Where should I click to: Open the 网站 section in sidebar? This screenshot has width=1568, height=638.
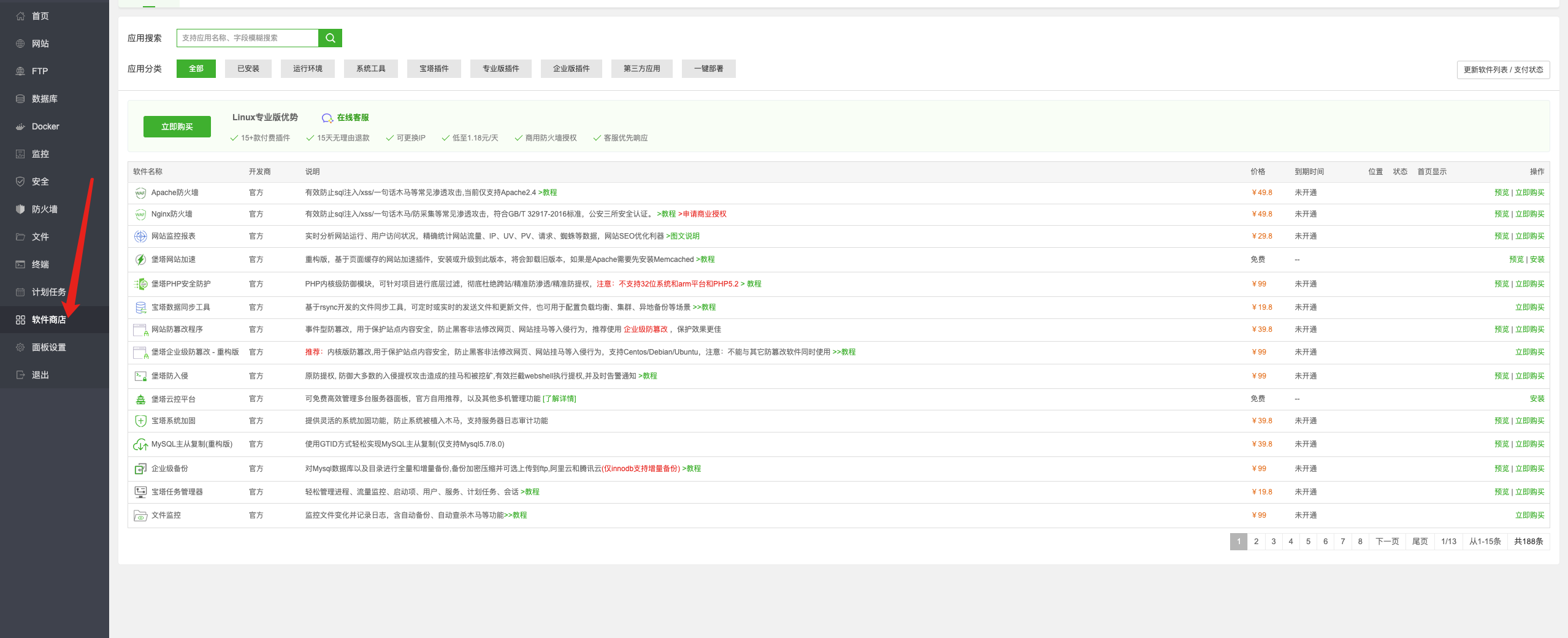pyautogui.click(x=40, y=44)
